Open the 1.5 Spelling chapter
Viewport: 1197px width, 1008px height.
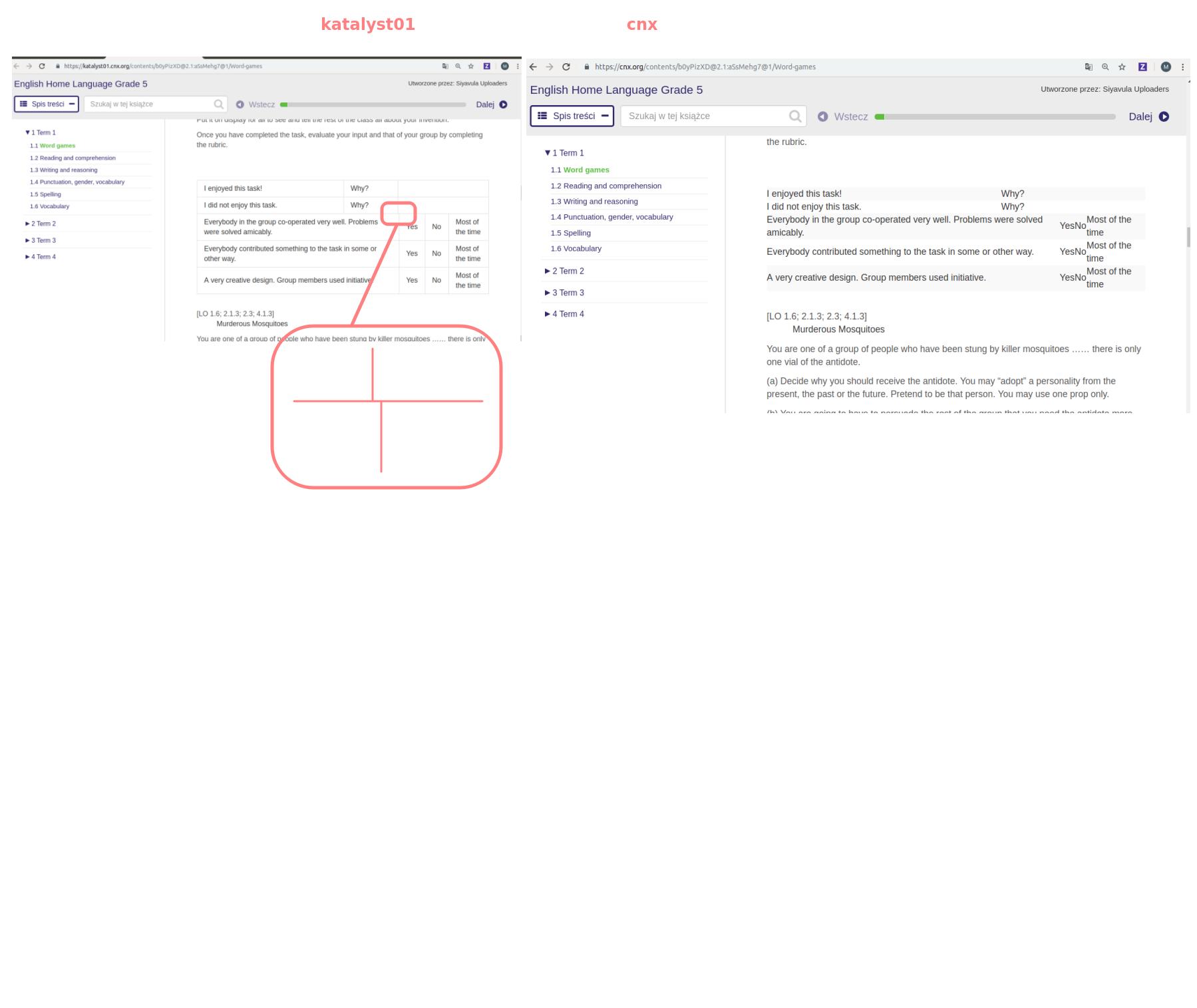click(570, 233)
